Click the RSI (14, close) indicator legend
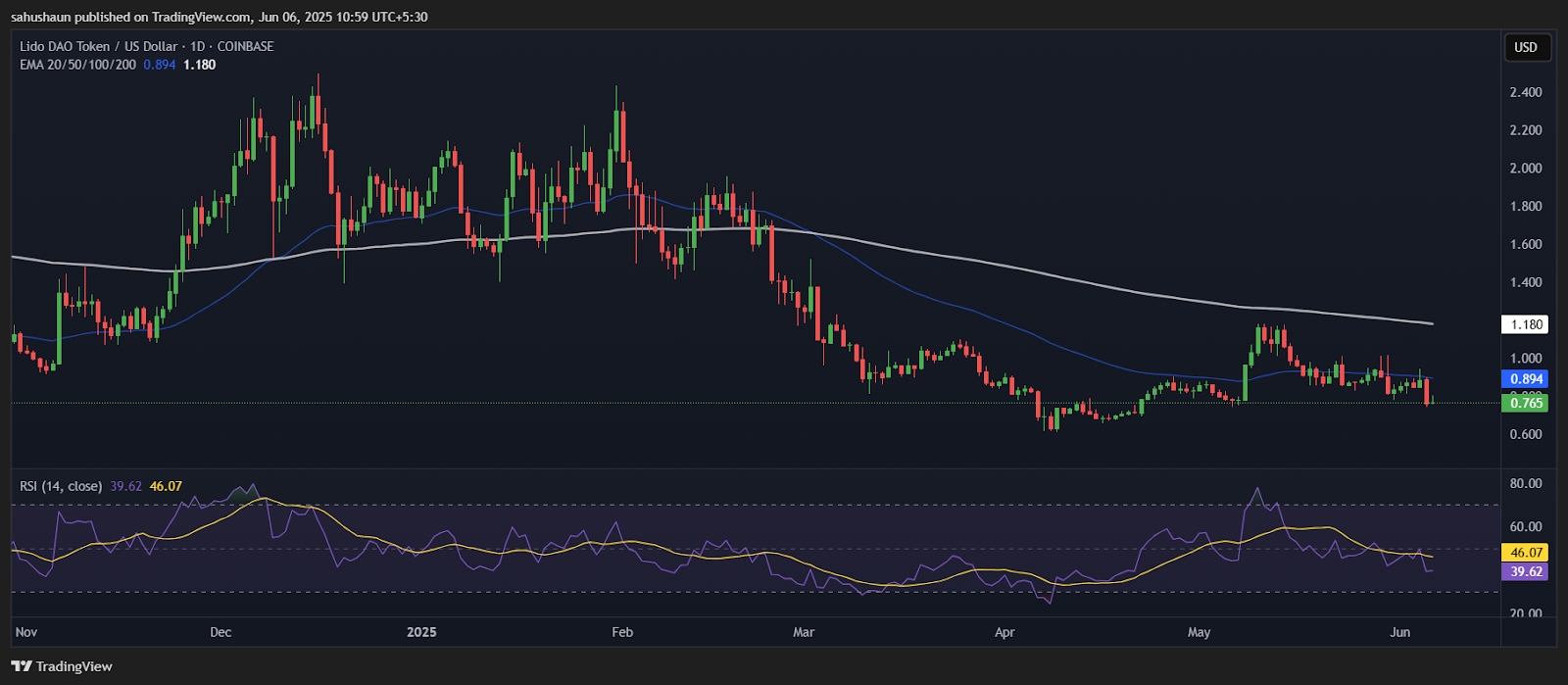 tap(61, 486)
